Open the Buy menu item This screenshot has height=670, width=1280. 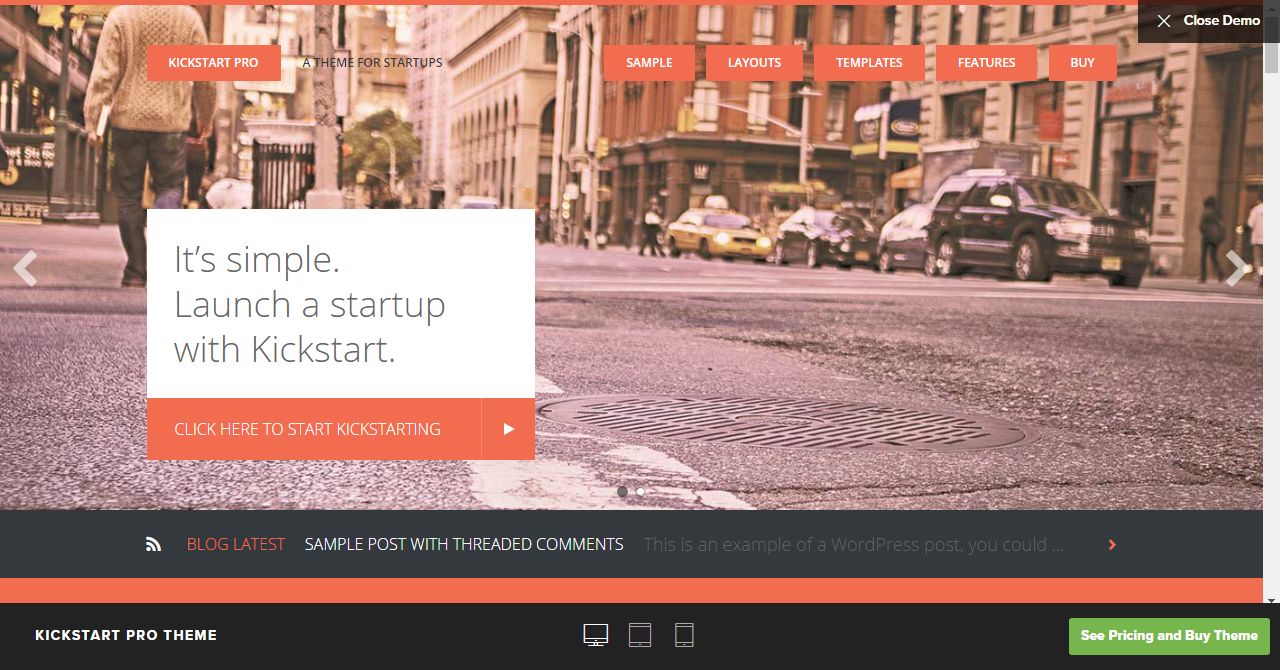tap(1082, 62)
